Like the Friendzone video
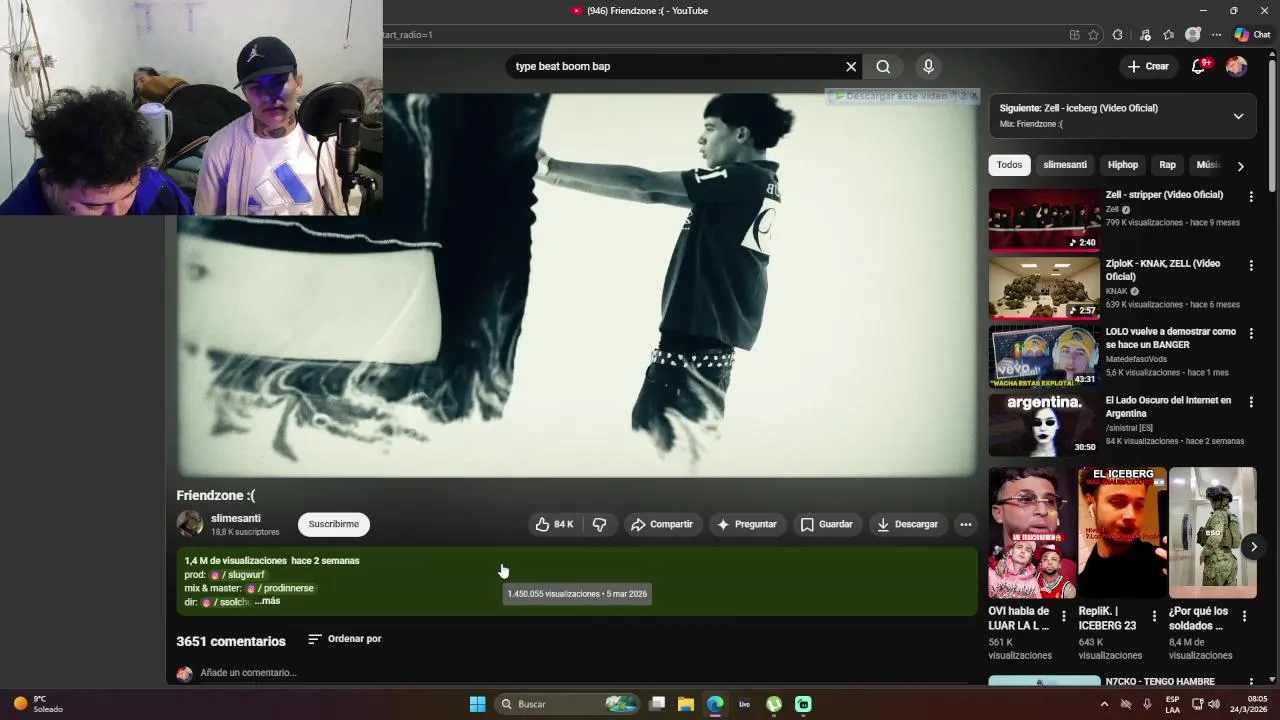The width and height of the screenshot is (1280, 720). click(554, 524)
